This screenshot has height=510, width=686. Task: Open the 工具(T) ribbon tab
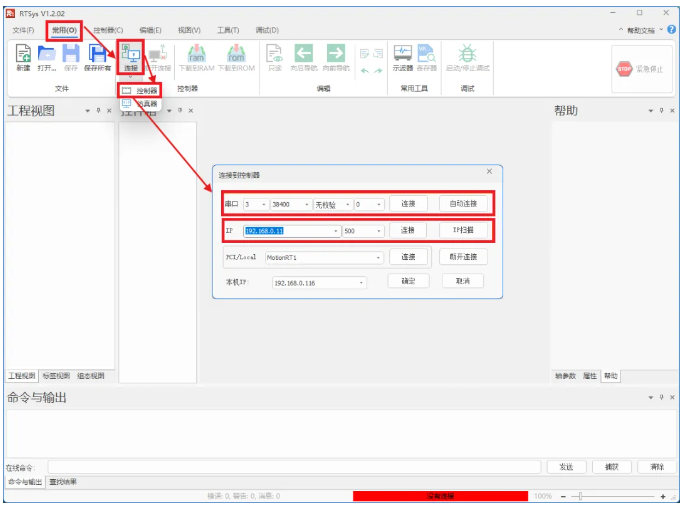tap(228, 30)
